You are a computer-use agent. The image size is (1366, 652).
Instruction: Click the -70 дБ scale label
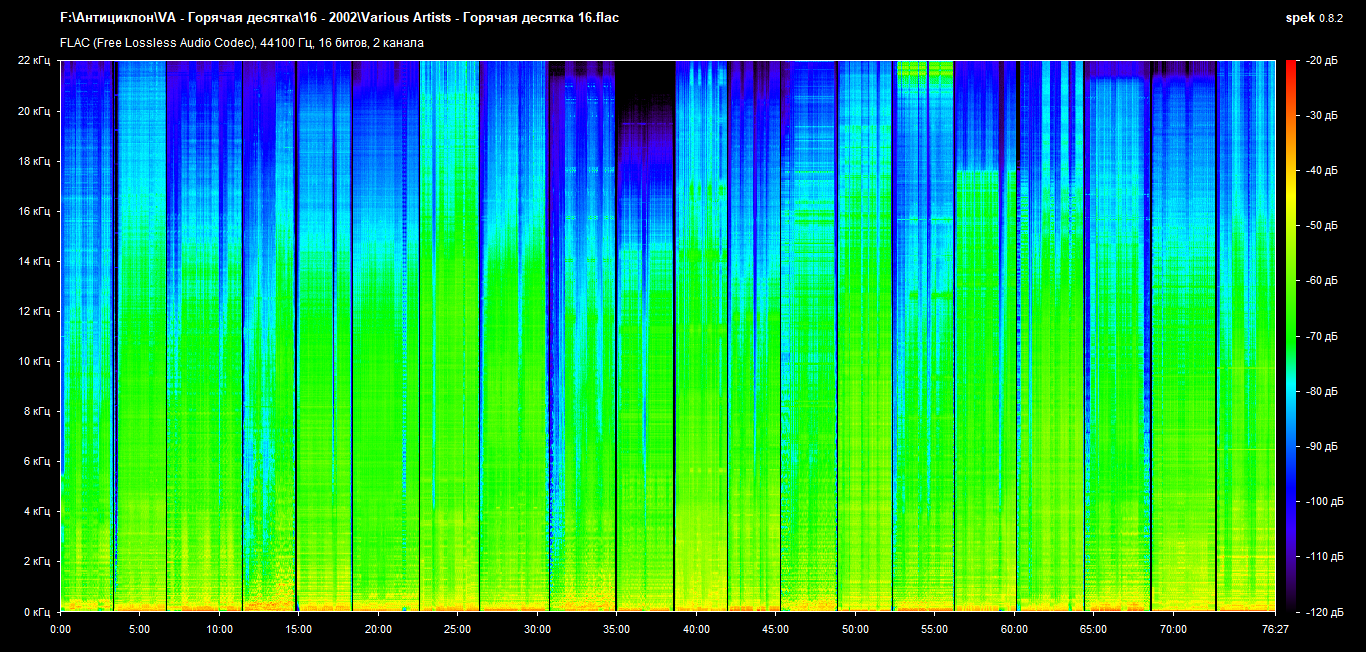pos(1321,336)
